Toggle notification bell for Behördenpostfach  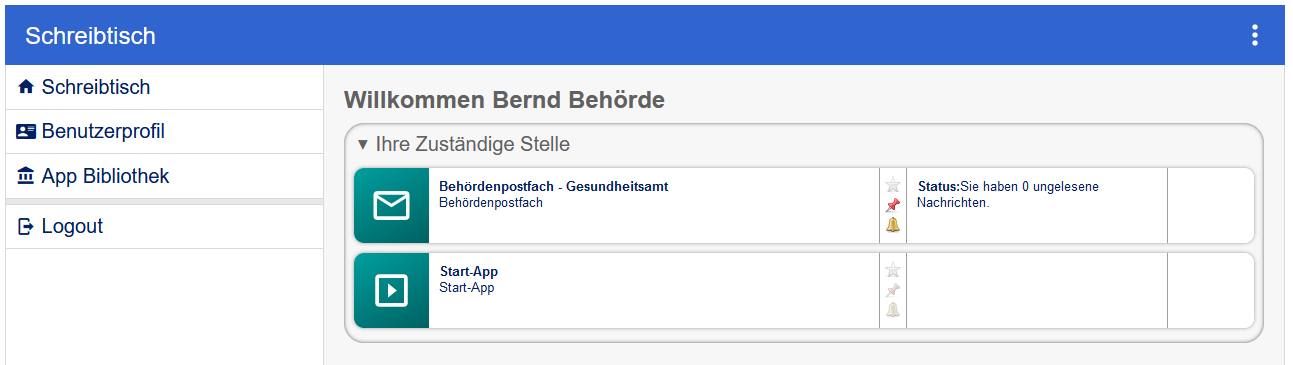tap(893, 225)
